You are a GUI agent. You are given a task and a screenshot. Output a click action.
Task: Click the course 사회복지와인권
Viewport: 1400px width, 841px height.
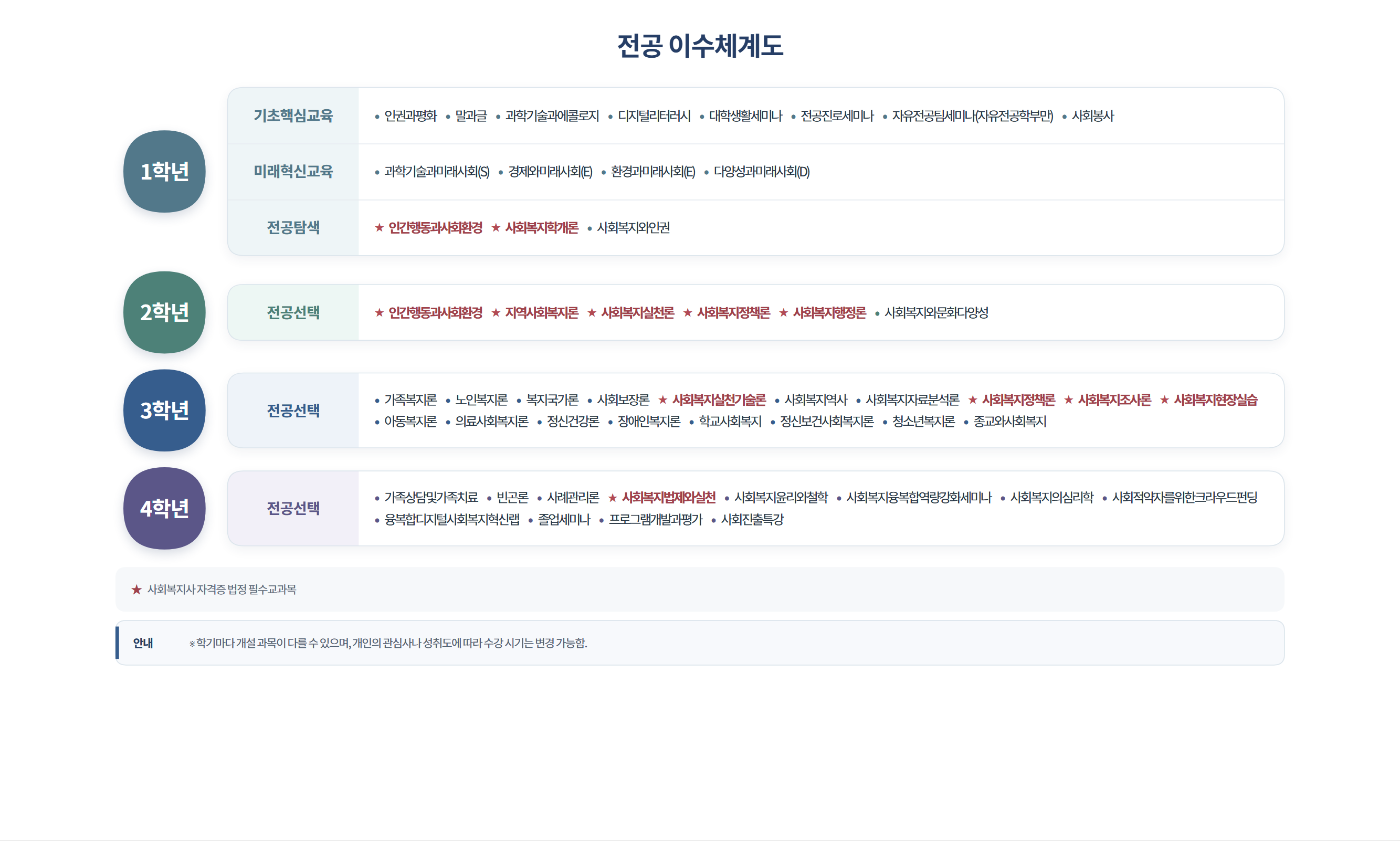(634, 227)
